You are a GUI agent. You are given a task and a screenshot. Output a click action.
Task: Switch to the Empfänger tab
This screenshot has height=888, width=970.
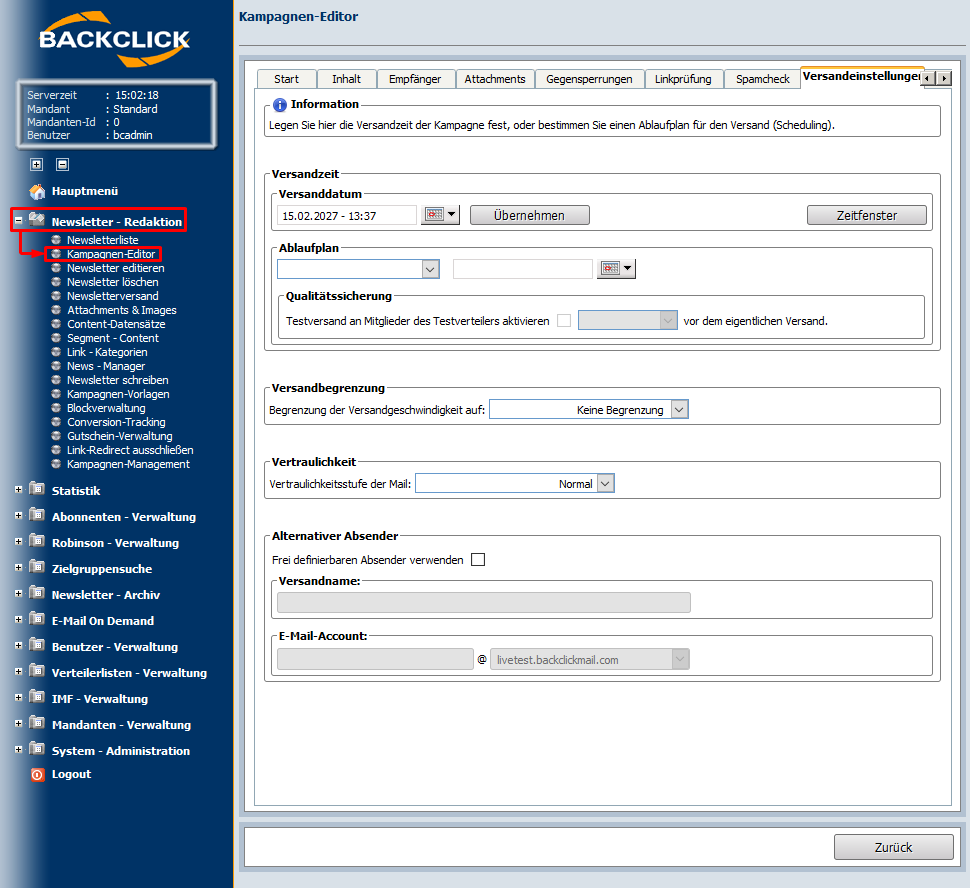[x=416, y=79]
